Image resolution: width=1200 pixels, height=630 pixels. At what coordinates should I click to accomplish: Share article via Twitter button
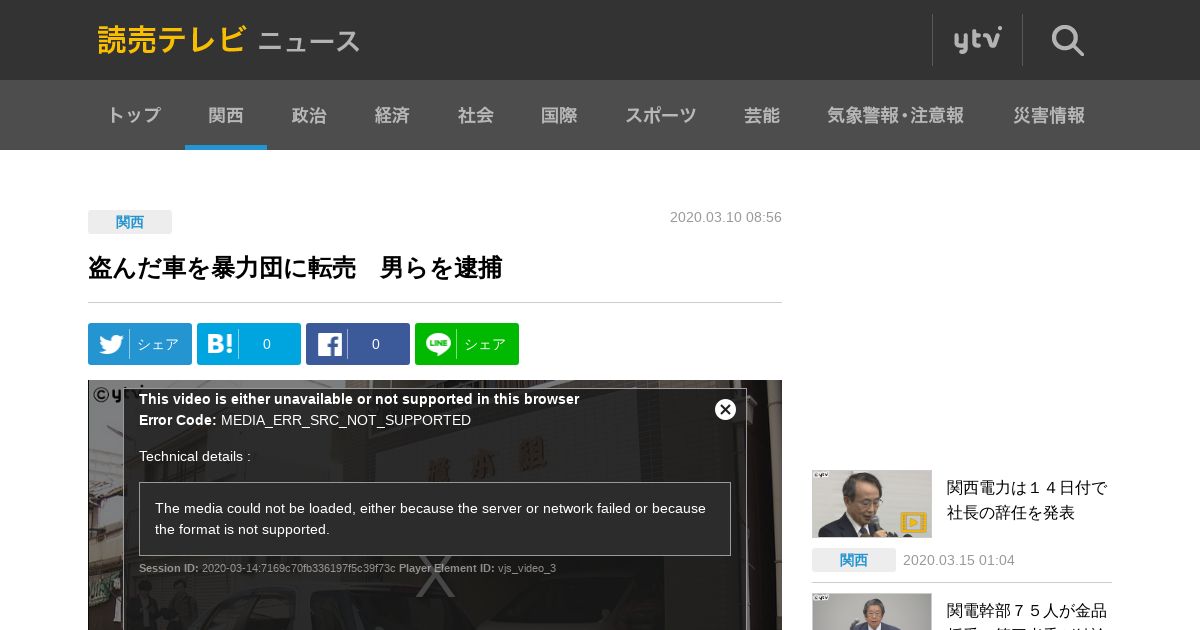click(140, 344)
